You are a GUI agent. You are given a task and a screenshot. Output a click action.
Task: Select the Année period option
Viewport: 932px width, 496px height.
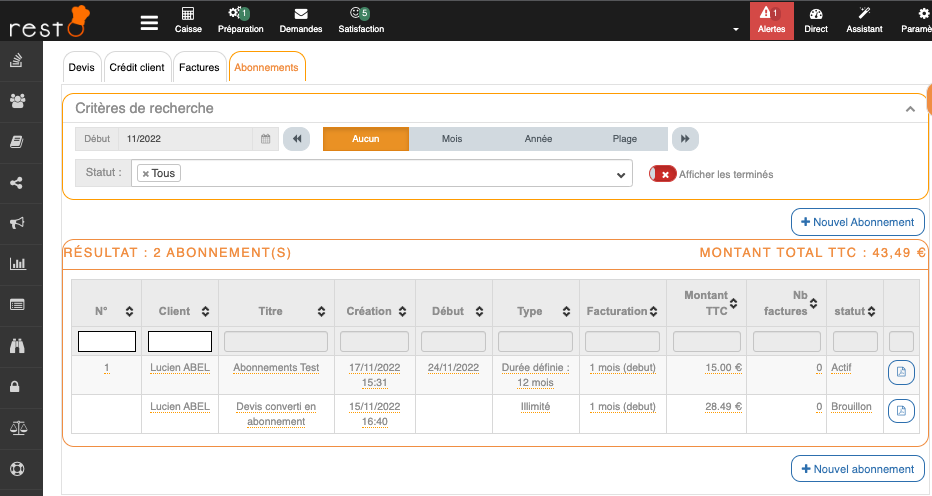(538, 139)
